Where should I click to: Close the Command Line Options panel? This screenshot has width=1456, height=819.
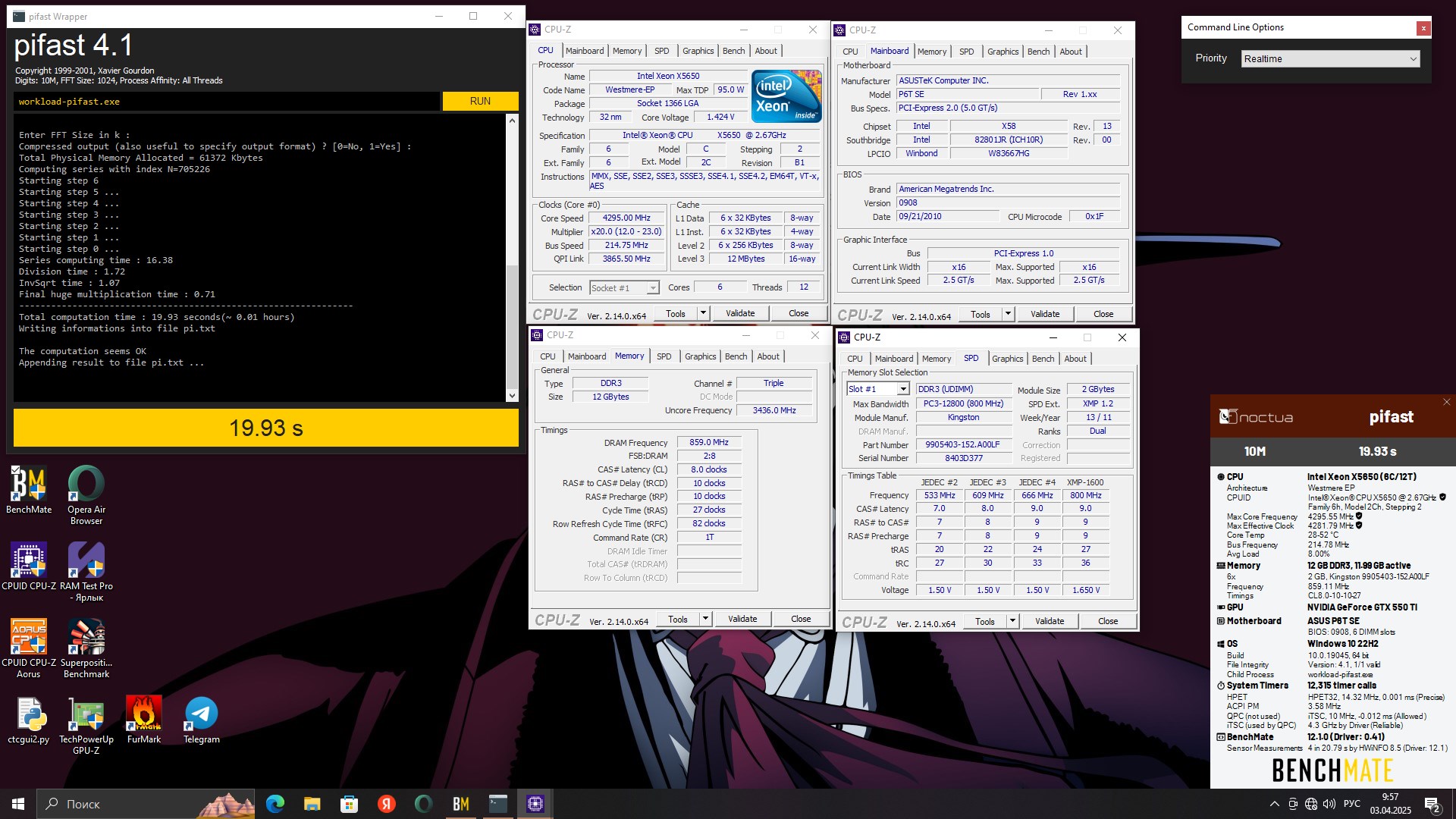click(1423, 28)
